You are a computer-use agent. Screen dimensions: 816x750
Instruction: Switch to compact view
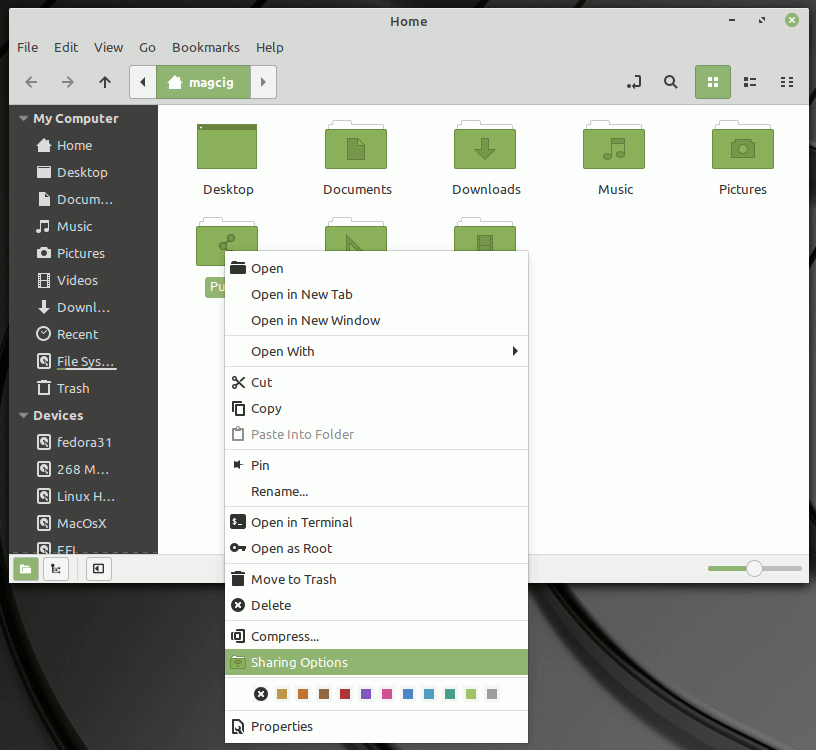pos(787,82)
